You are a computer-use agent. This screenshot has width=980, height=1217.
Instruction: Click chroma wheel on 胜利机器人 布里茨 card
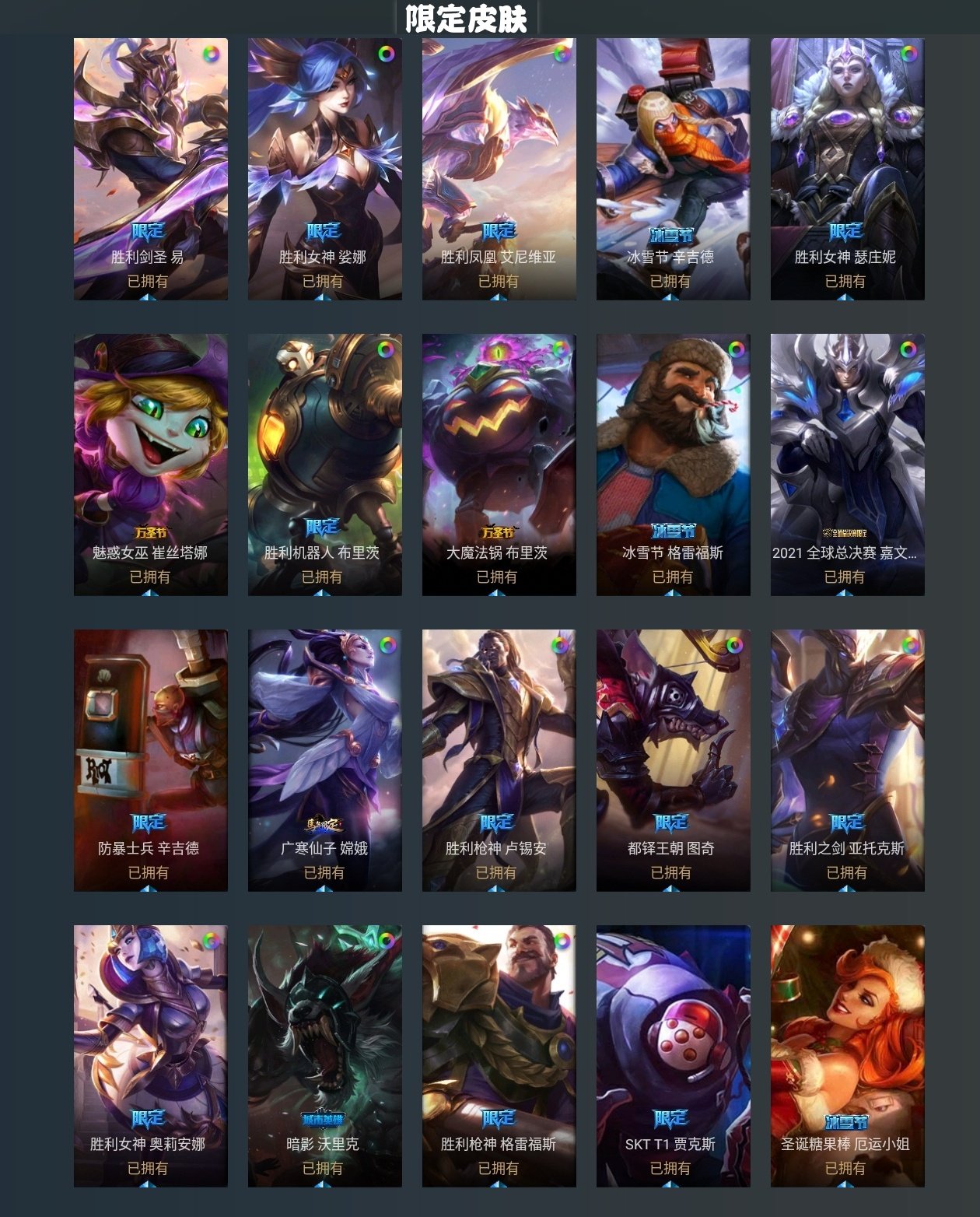[386, 349]
